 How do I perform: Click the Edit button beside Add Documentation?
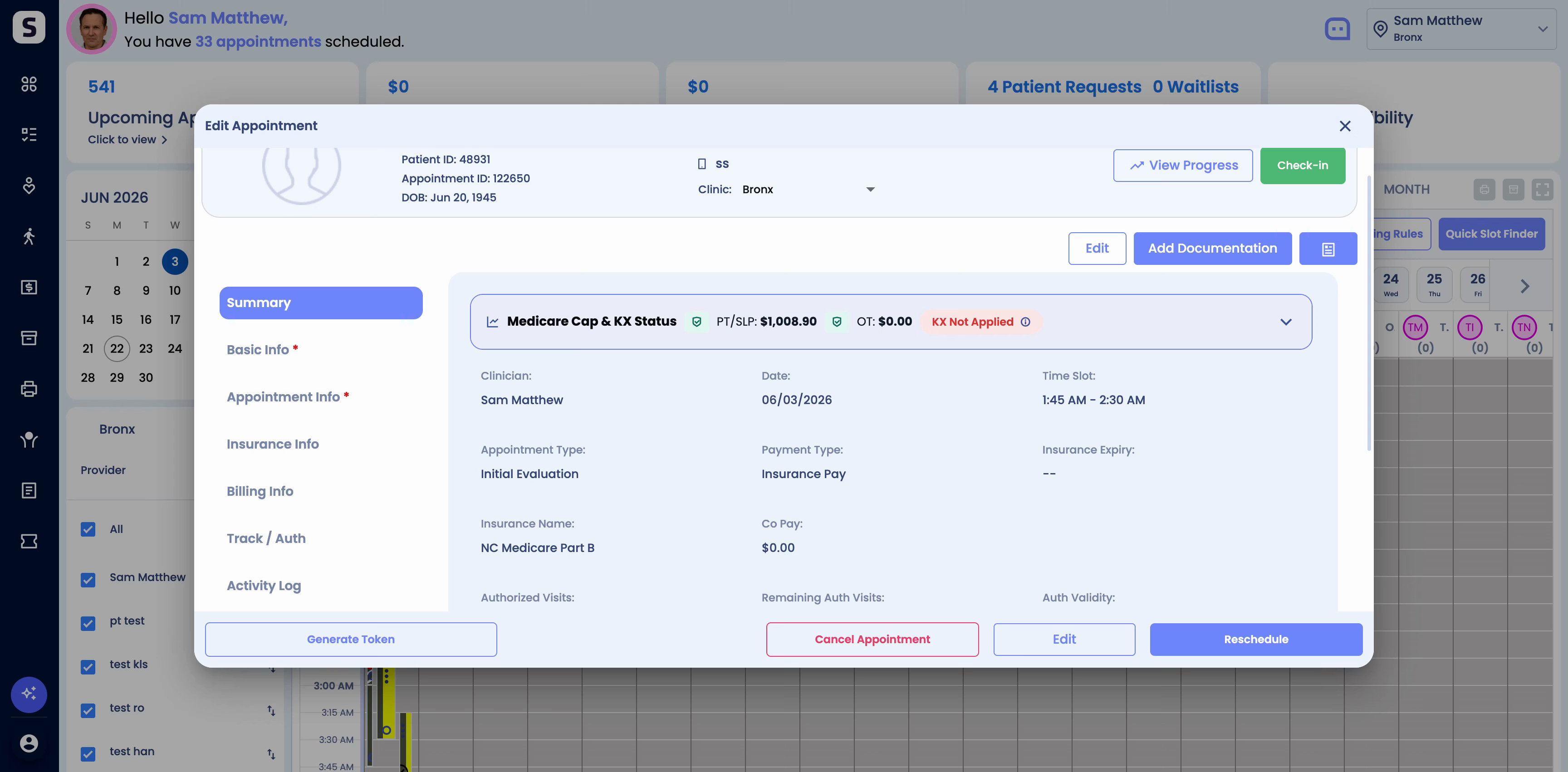[1097, 249]
